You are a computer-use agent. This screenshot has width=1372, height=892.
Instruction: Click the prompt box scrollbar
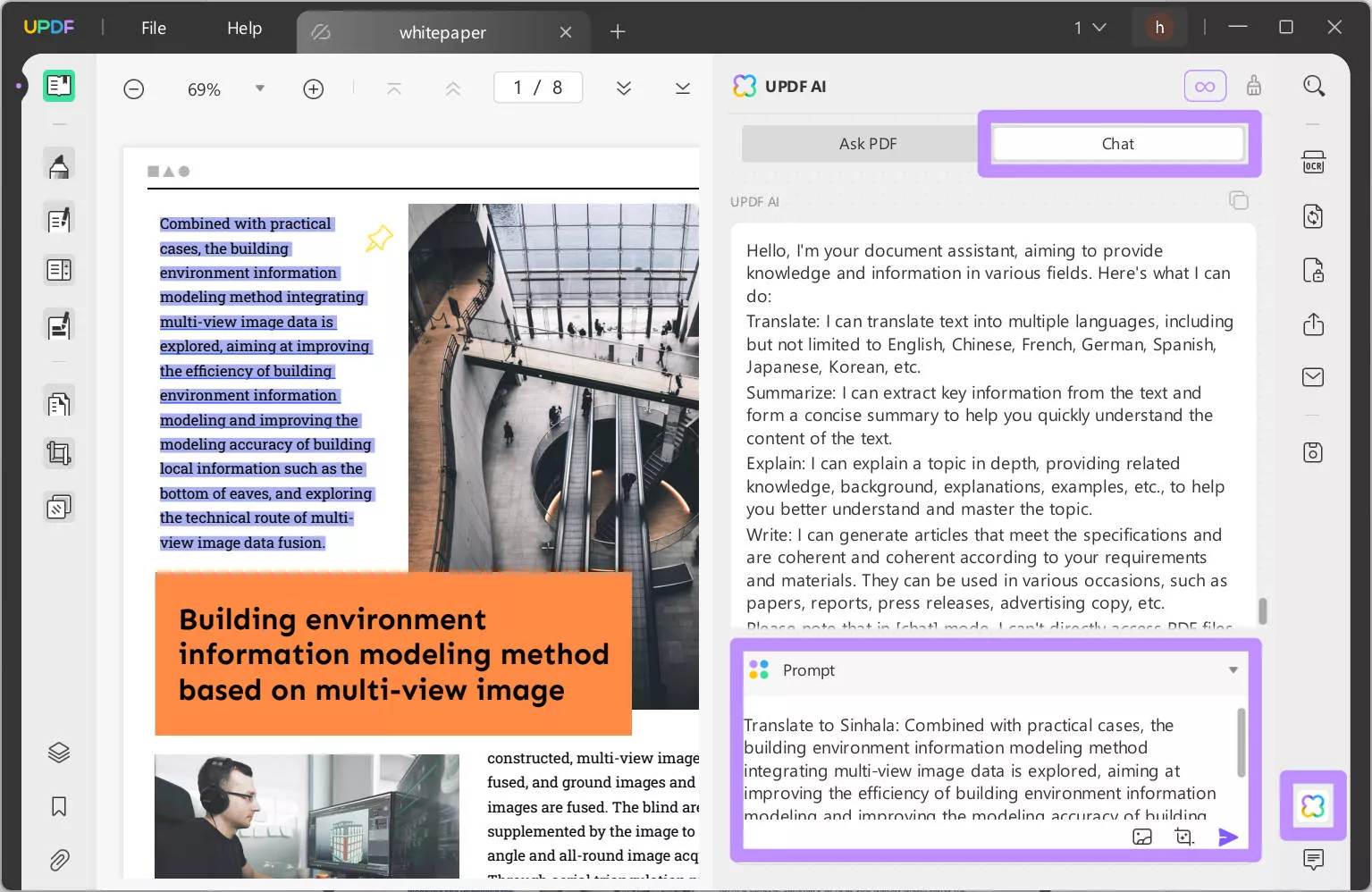pyautogui.click(x=1241, y=742)
